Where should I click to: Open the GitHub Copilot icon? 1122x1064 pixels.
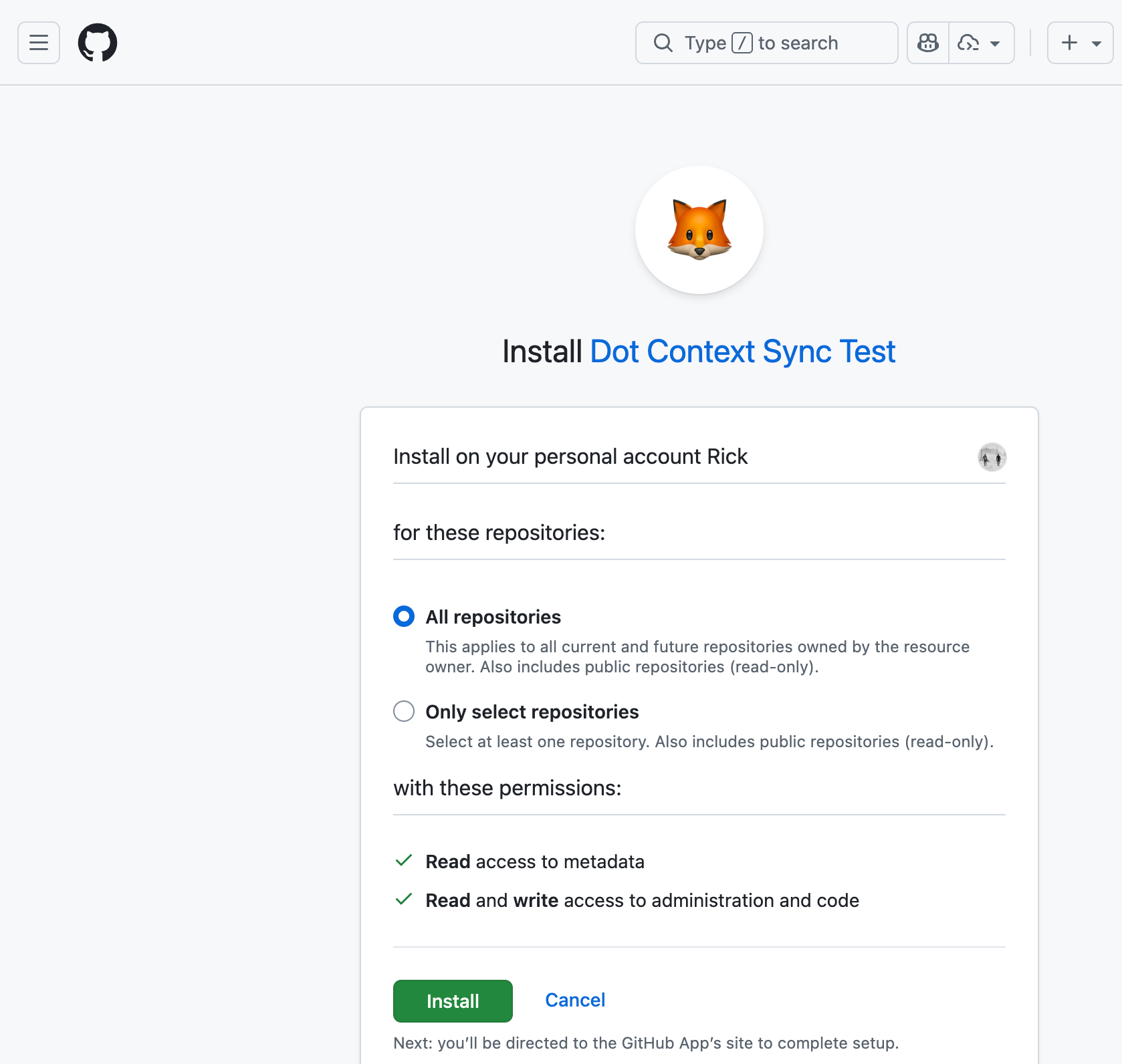pos(927,42)
